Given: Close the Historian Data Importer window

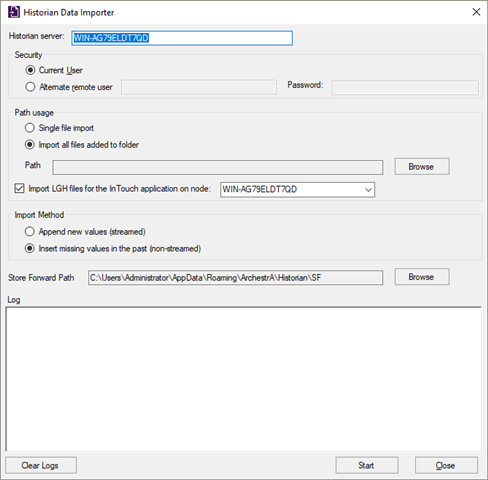Looking at the screenshot, I should point(476,12).
